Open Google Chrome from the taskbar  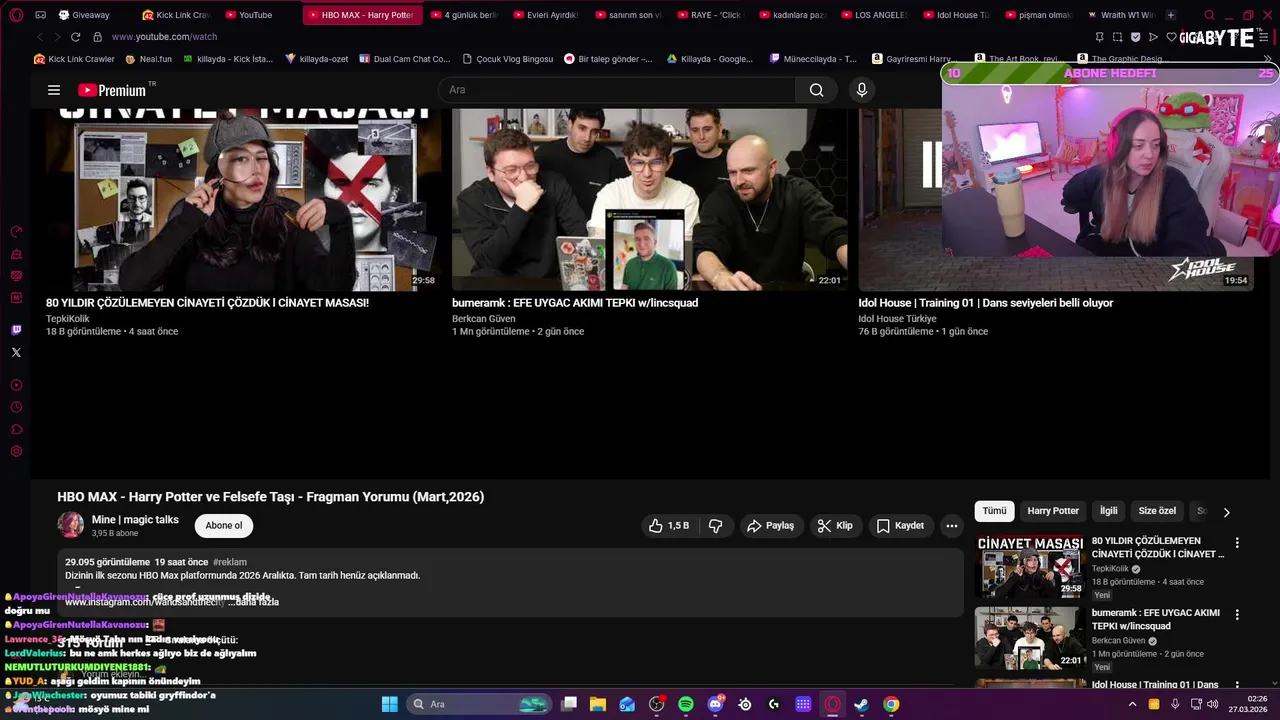pos(891,704)
